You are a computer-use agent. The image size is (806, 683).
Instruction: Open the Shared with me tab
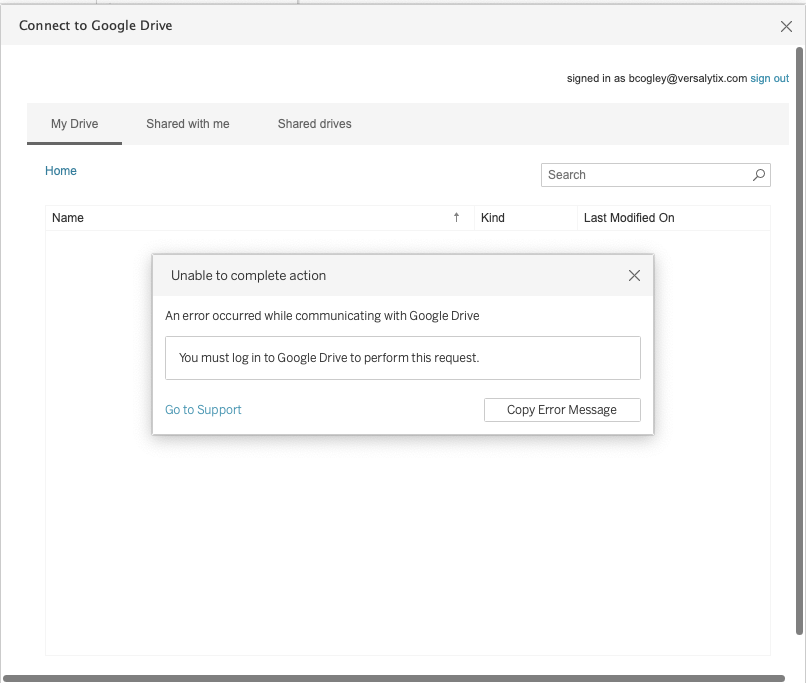188,124
